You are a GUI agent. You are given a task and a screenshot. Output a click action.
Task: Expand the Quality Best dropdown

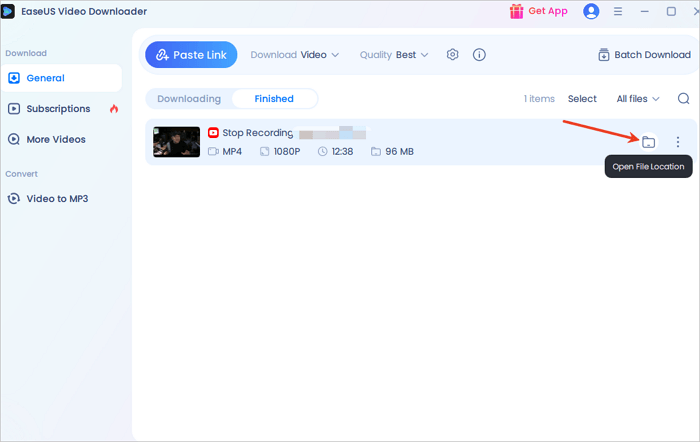[394, 55]
